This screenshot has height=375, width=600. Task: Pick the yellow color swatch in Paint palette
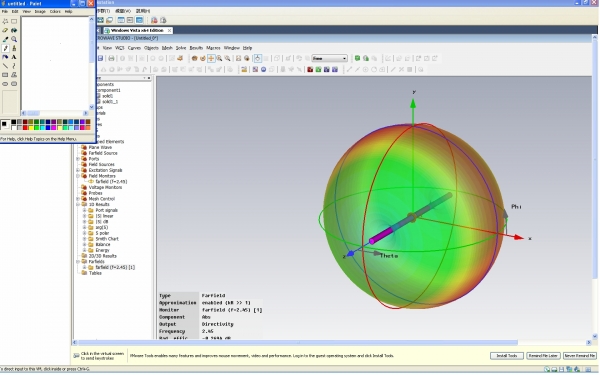tap(31, 127)
